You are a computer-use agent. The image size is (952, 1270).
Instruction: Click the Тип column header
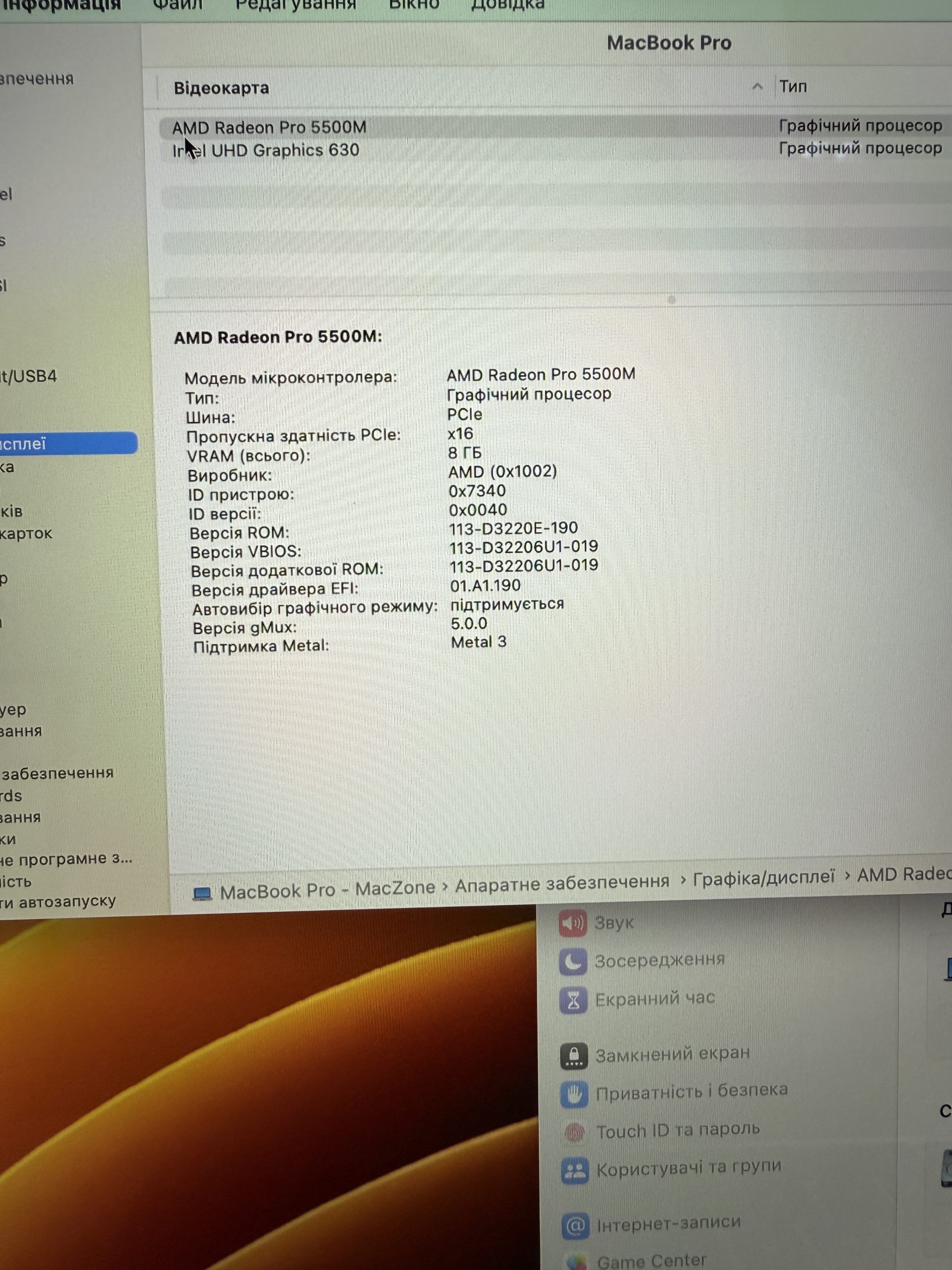point(793,87)
